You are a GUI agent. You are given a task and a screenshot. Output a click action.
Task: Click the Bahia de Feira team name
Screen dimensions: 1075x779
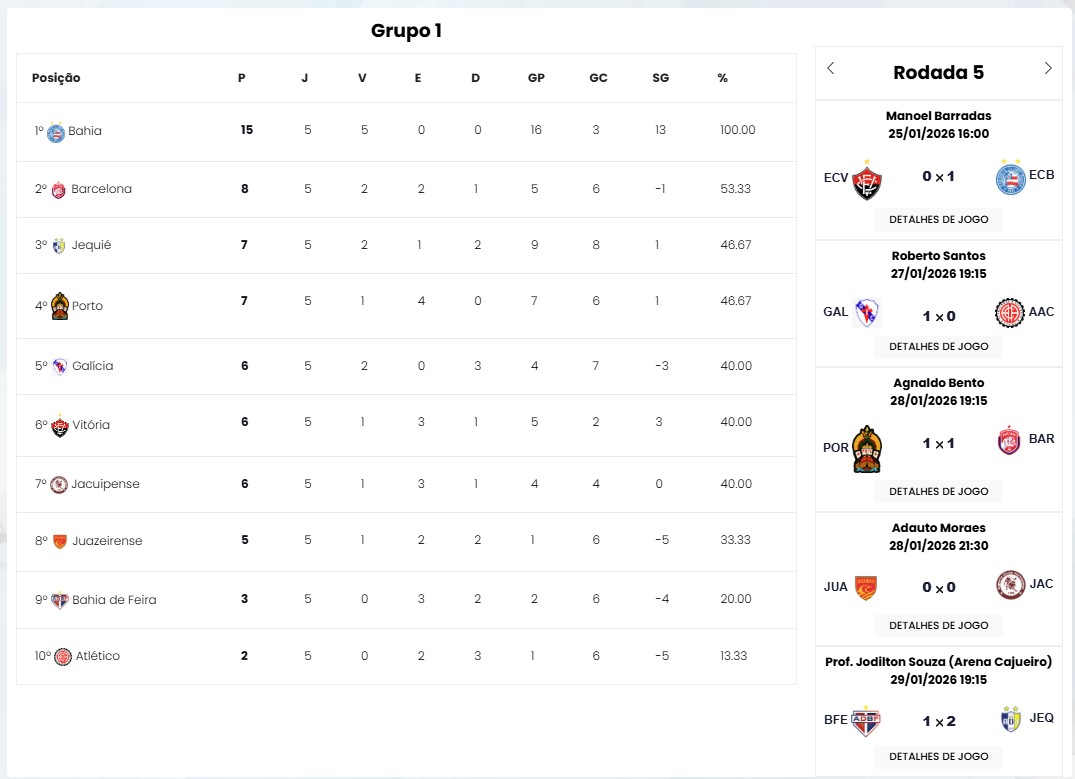pyautogui.click(x=114, y=600)
